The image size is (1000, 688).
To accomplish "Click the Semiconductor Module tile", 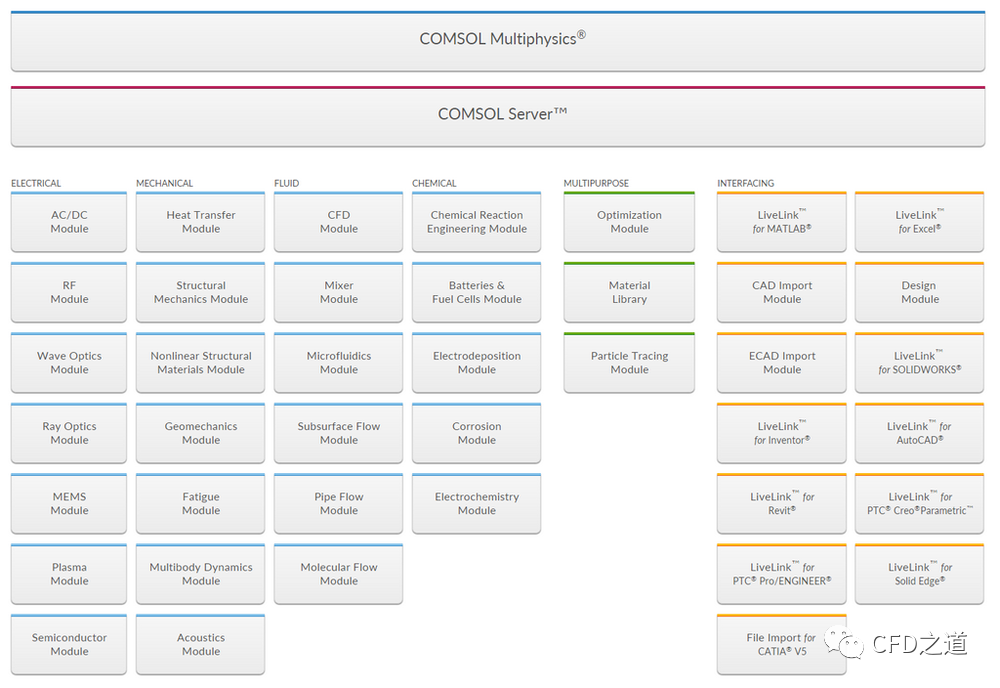I will (69, 644).
